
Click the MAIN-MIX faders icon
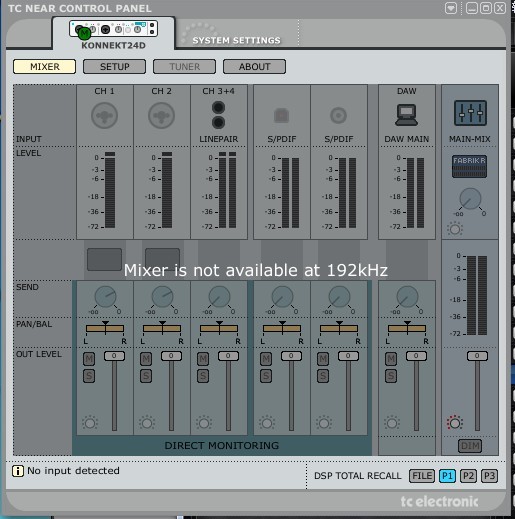[x=470, y=113]
